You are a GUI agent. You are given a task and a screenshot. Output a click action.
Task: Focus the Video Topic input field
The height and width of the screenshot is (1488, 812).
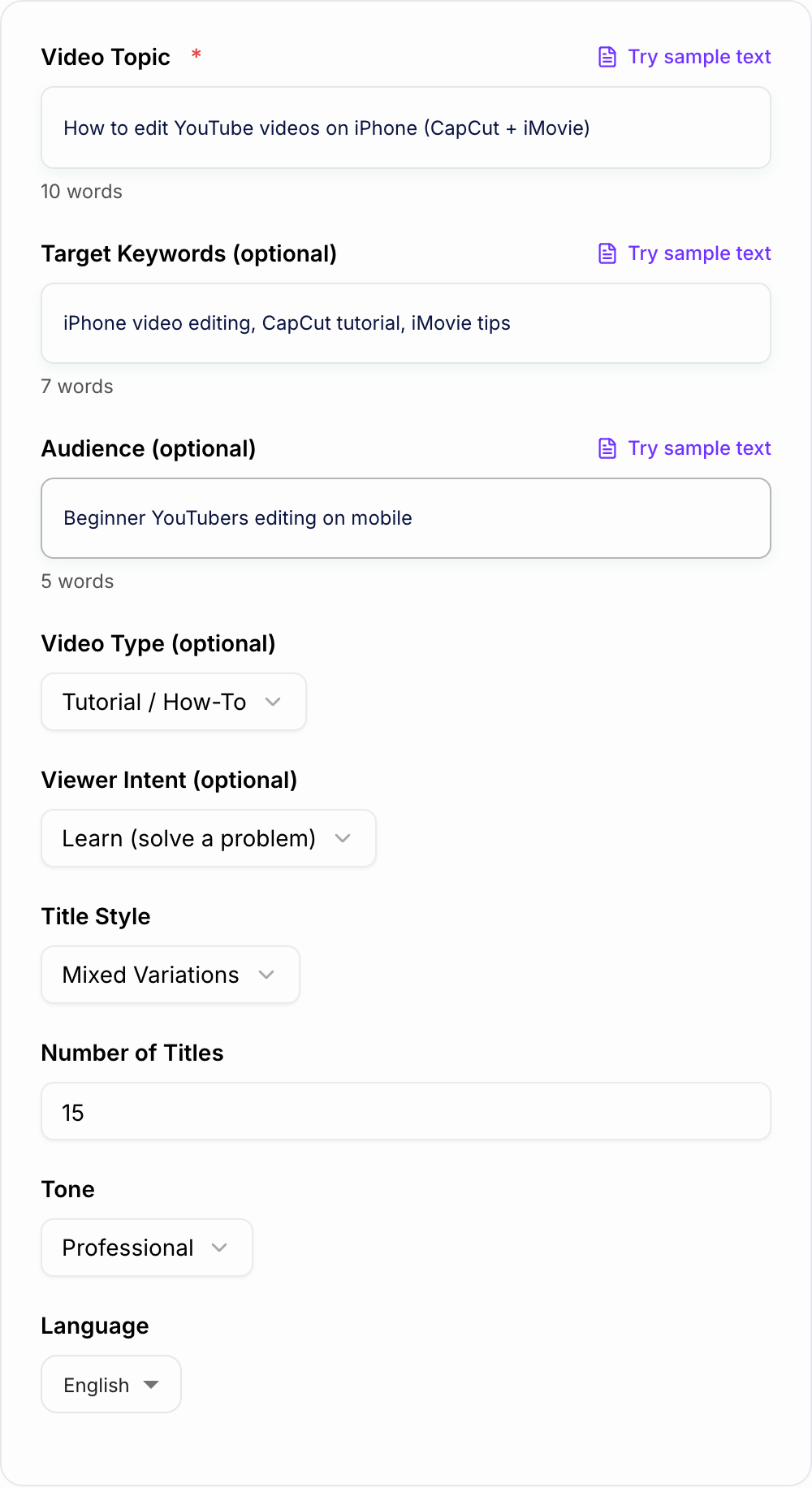pos(406,128)
